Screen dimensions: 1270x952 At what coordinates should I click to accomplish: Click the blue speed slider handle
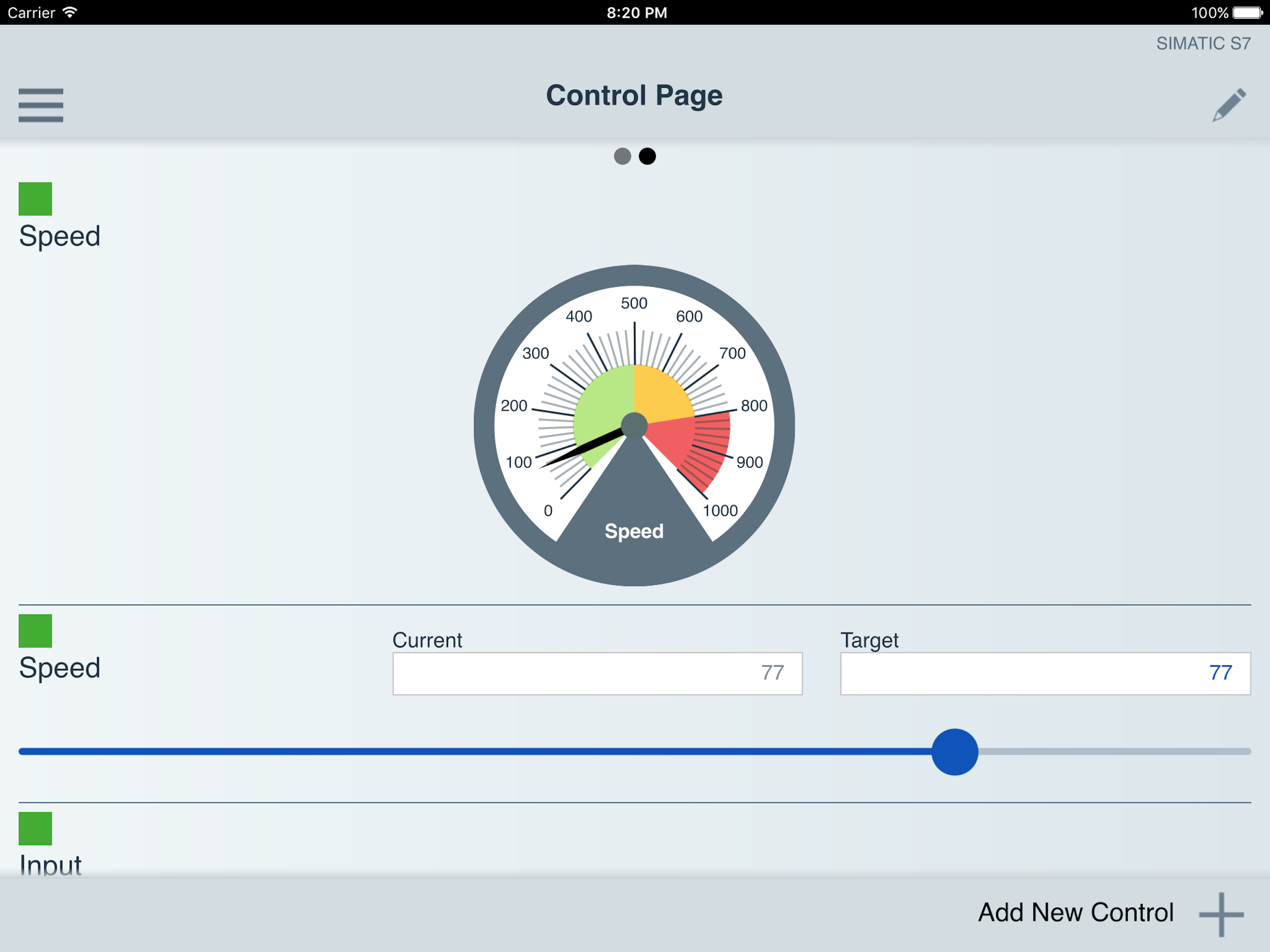tap(954, 752)
